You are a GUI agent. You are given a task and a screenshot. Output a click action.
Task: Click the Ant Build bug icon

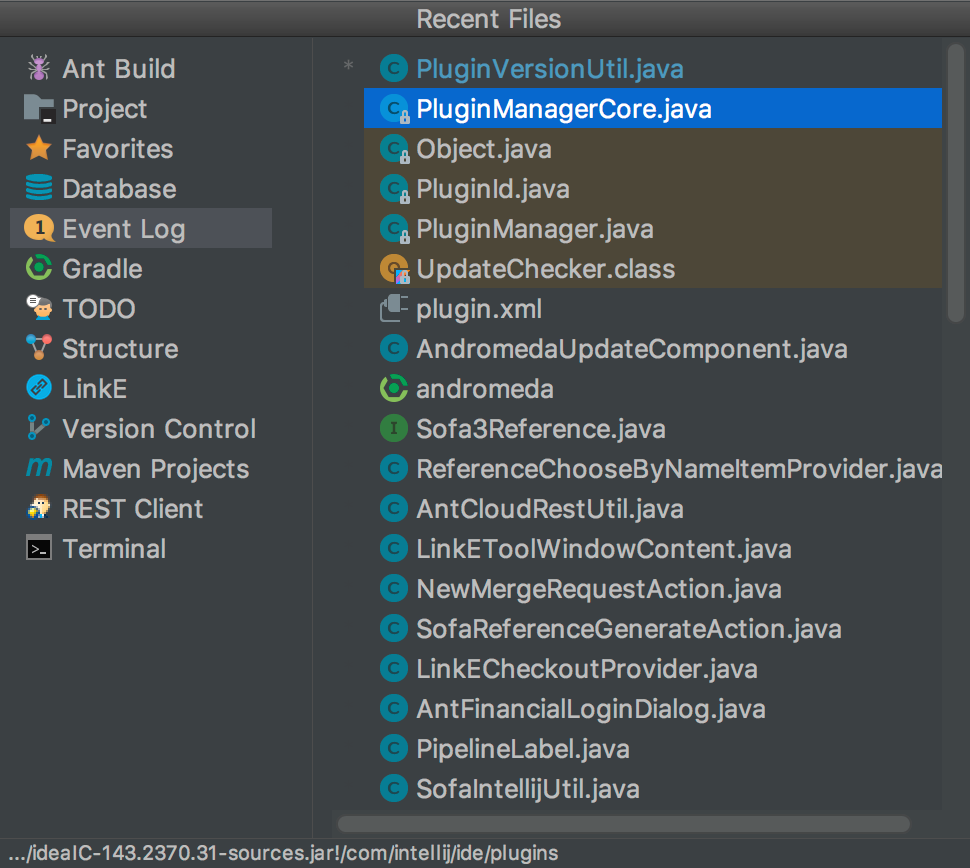point(38,68)
